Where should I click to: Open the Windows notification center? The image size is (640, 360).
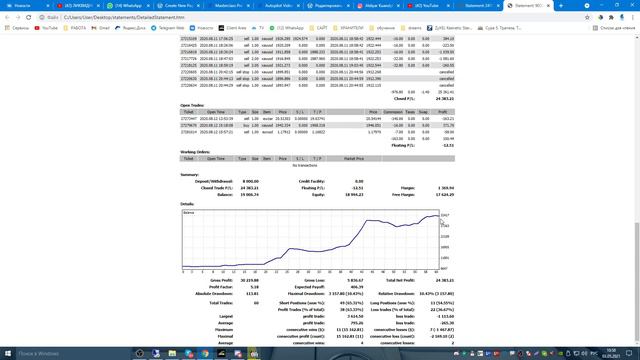(629, 353)
